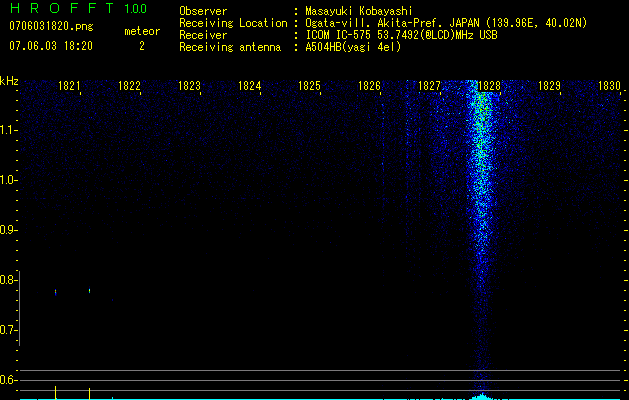Screen dimensions: 629x400
Task: Click the 0.9 kHz frequency label
Action: tap(8, 230)
